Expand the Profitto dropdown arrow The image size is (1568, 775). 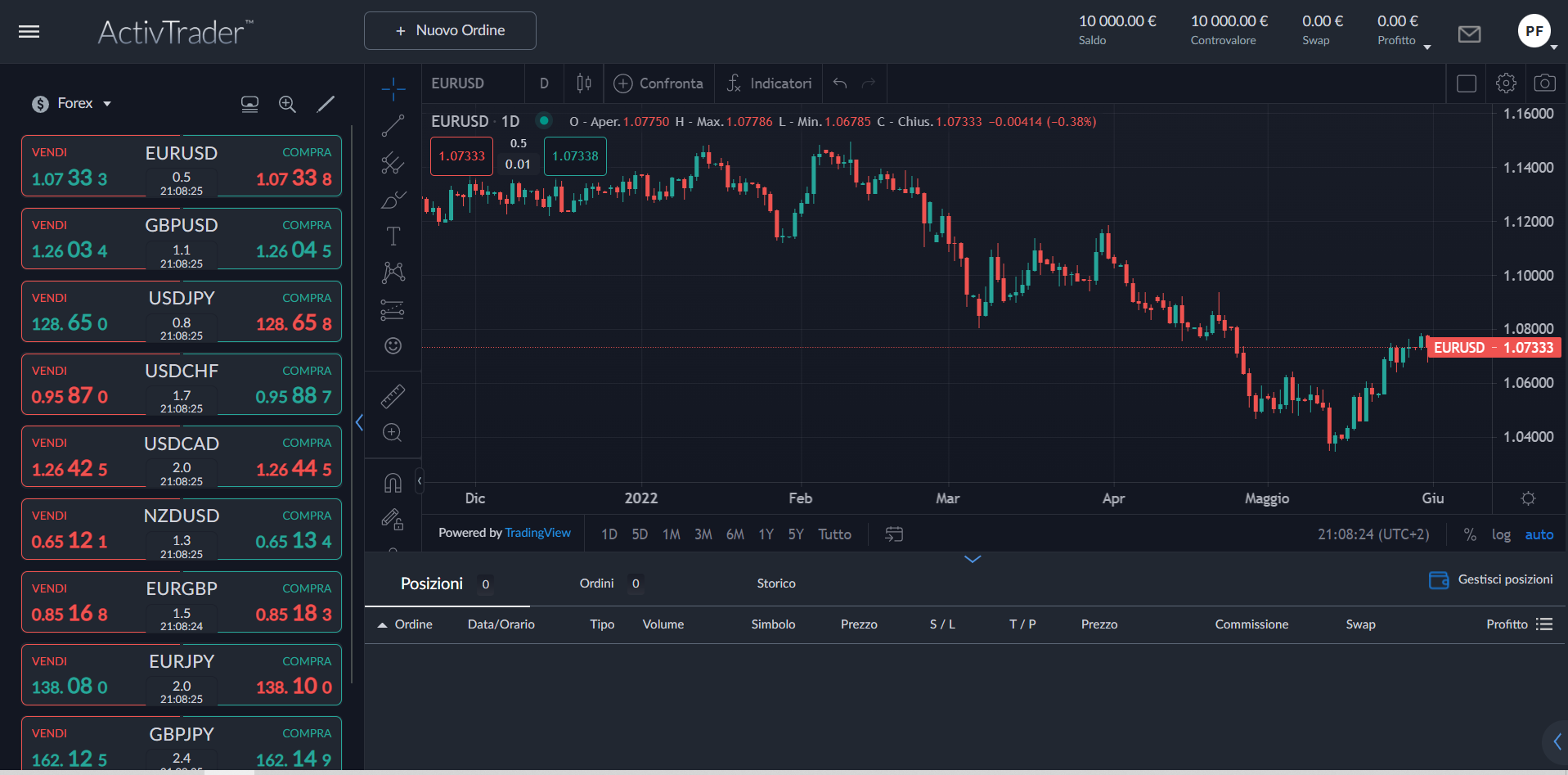coord(1427,47)
